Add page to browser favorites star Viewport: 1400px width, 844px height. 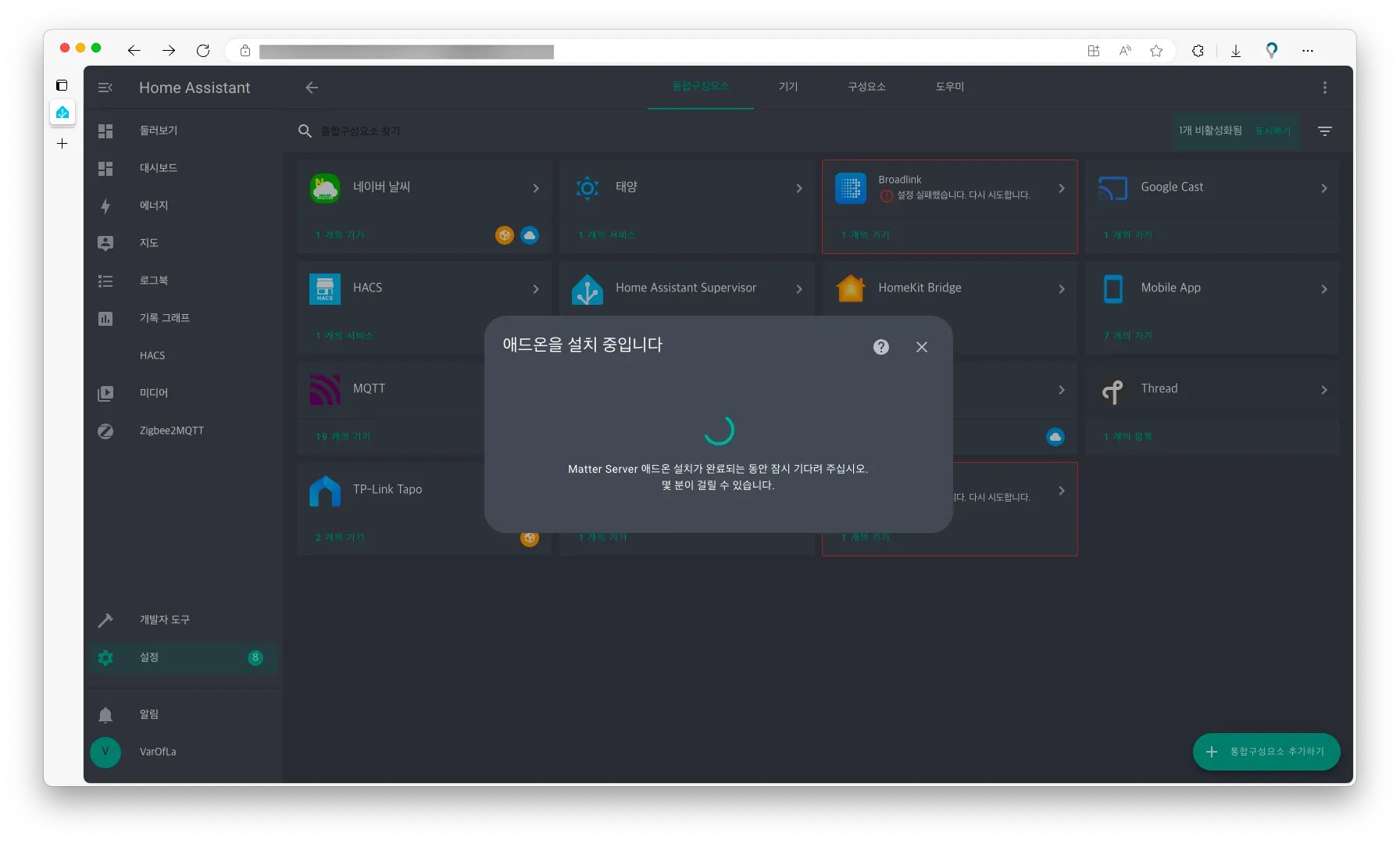click(x=1156, y=51)
